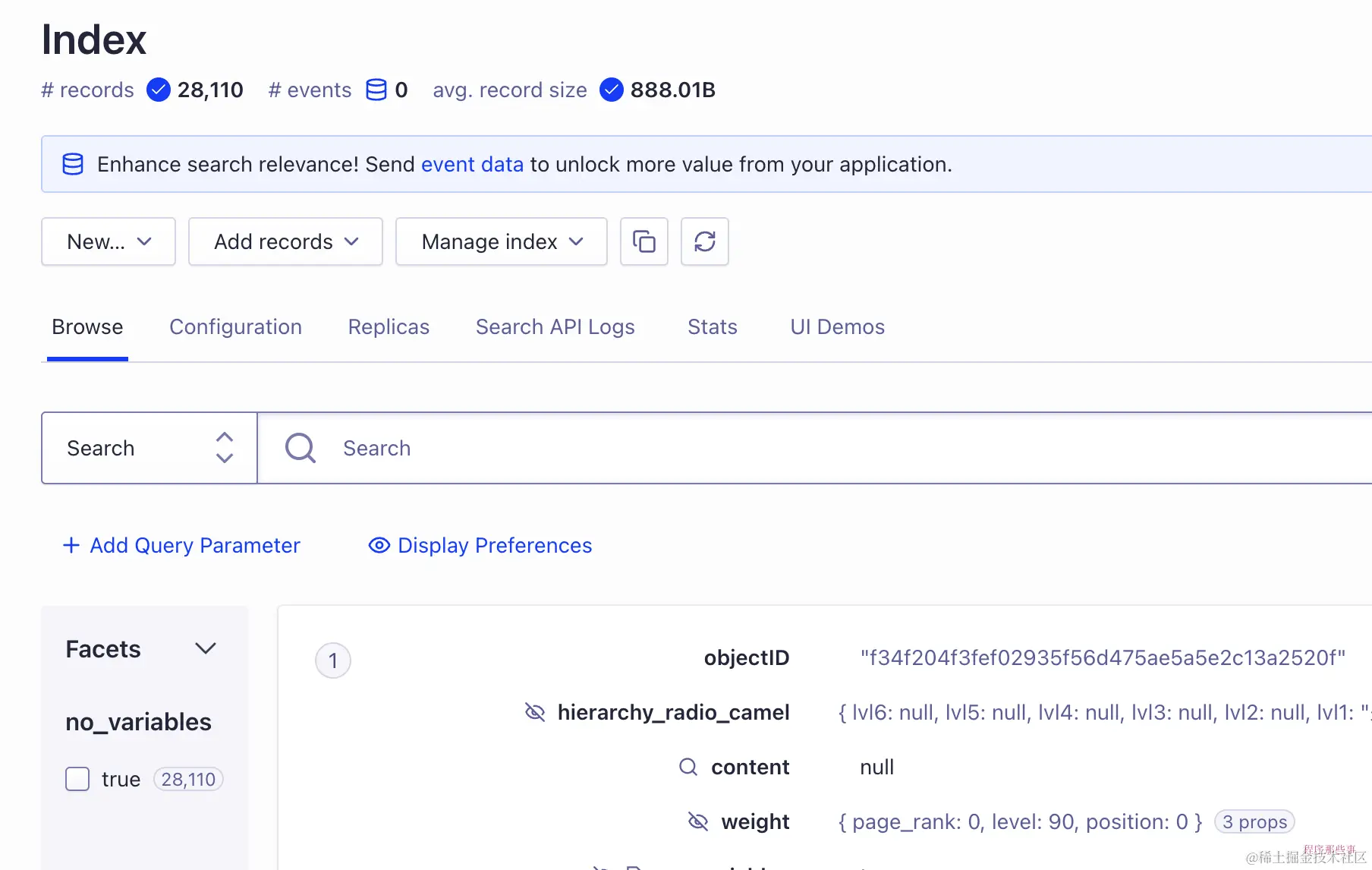Follow the event data link
The width and height of the screenshot is (1372, 870).
(x=472, y=164)
